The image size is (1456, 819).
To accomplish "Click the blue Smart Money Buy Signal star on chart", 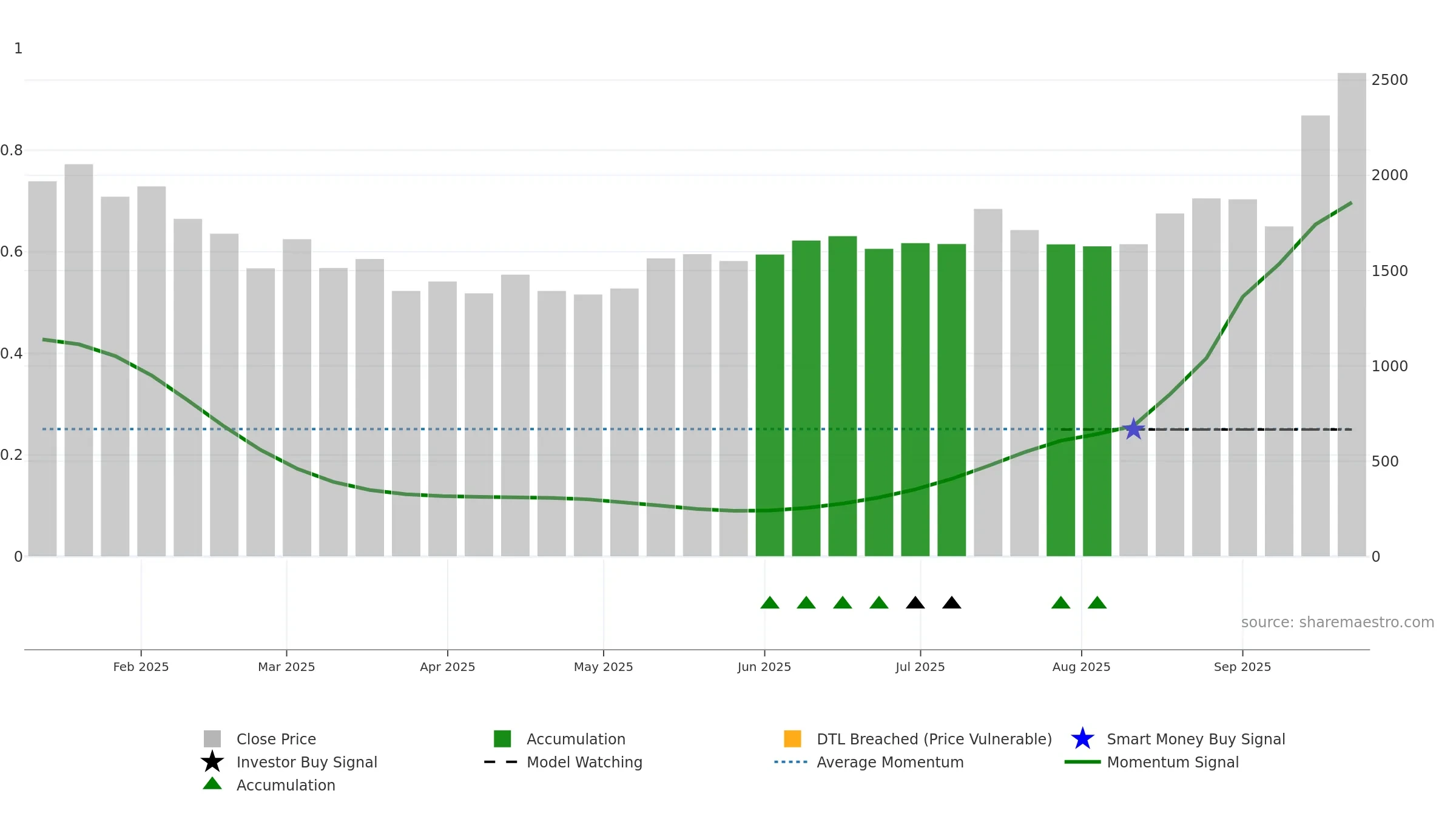I will [x=1133, y=429].
